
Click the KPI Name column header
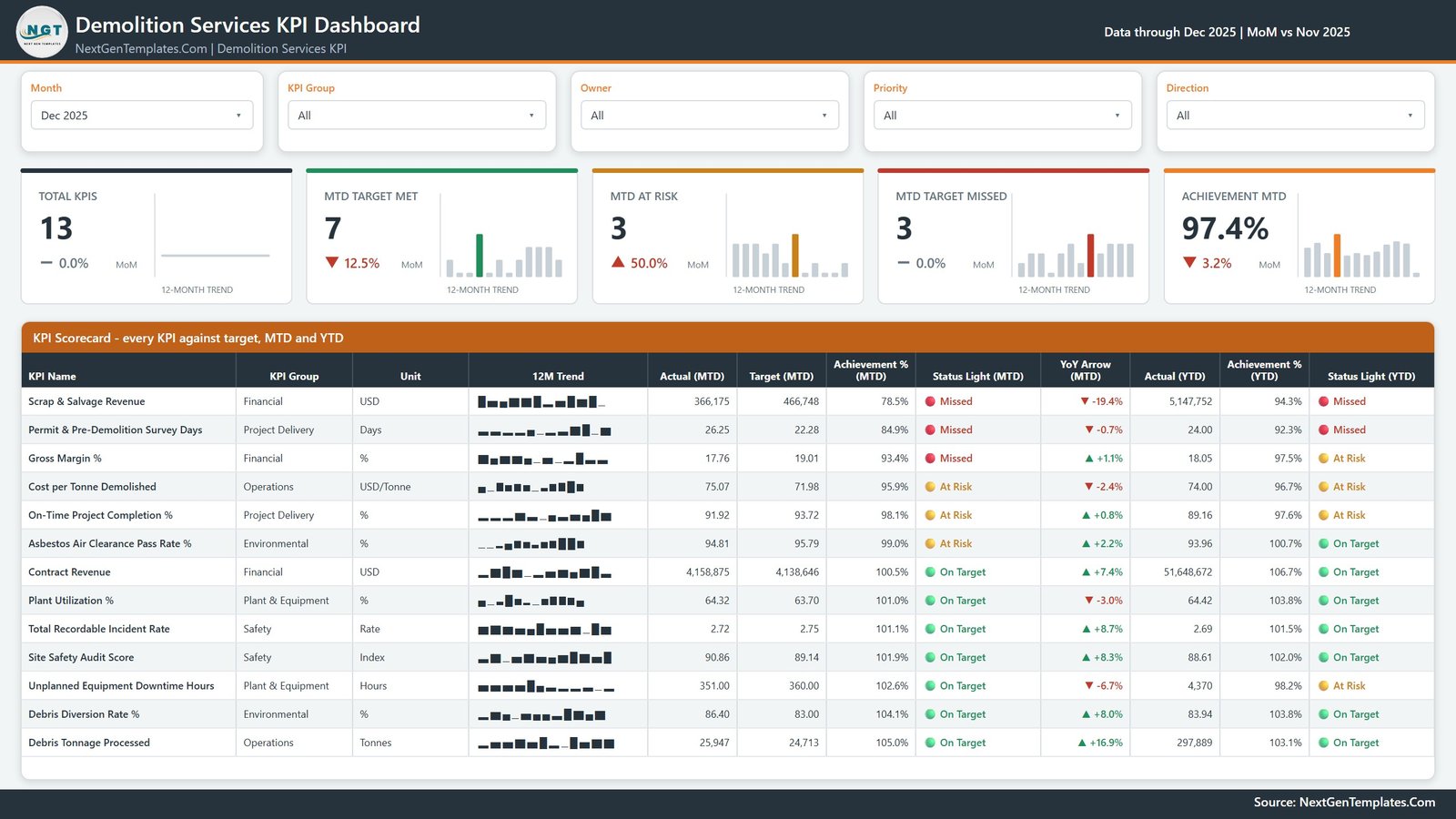(x=52, y=376)
